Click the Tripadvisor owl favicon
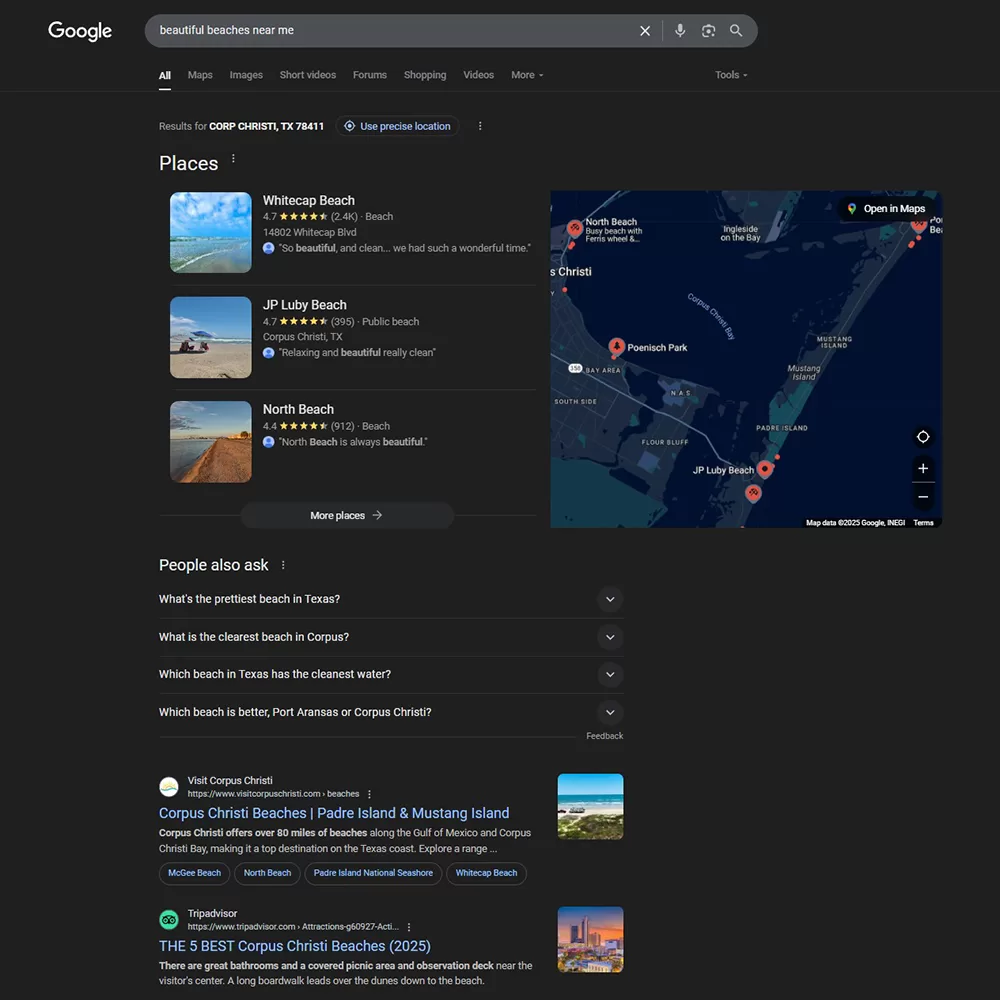The image size is (1000, 1000). click(169, 920)
